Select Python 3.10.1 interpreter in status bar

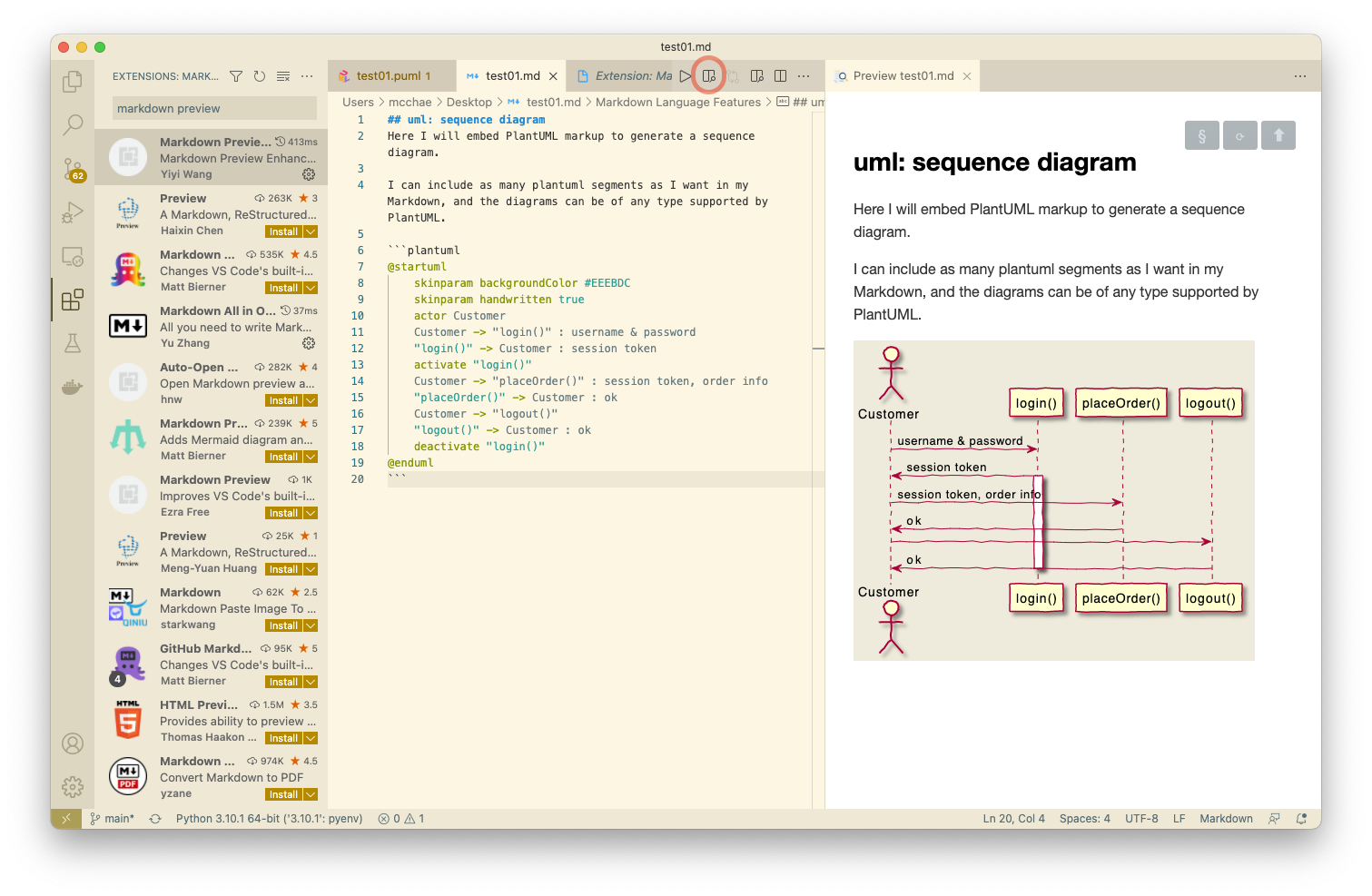(x=269, y=819)
